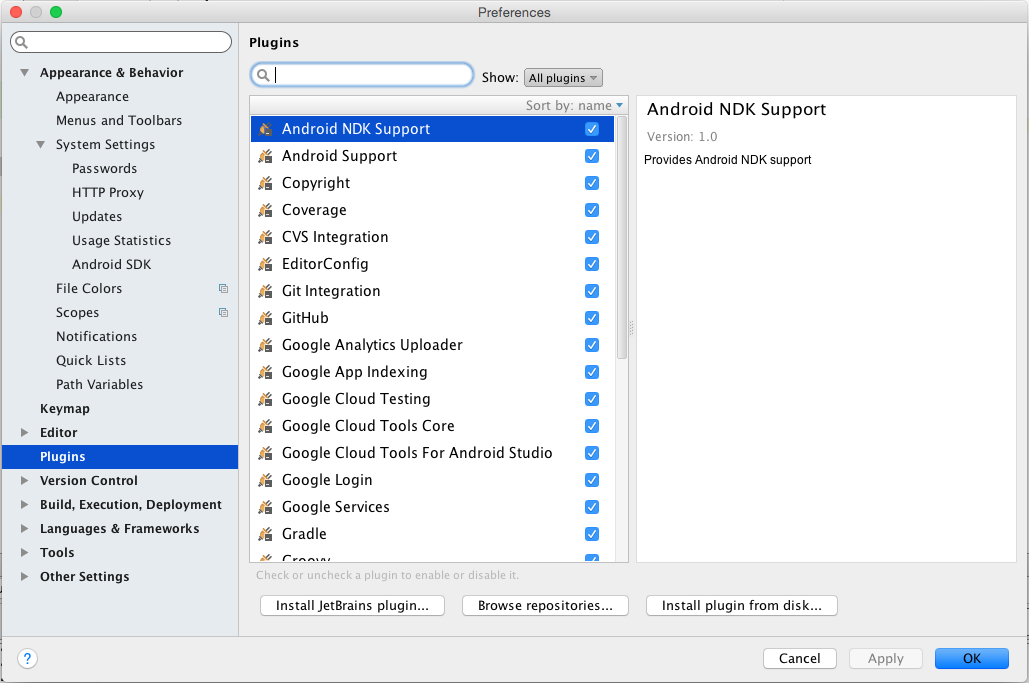Image resolution: width=1029 pixels, height=683 pixels.
Task: Click the Google App Indexing plugin icon
Action: (265, 372)
